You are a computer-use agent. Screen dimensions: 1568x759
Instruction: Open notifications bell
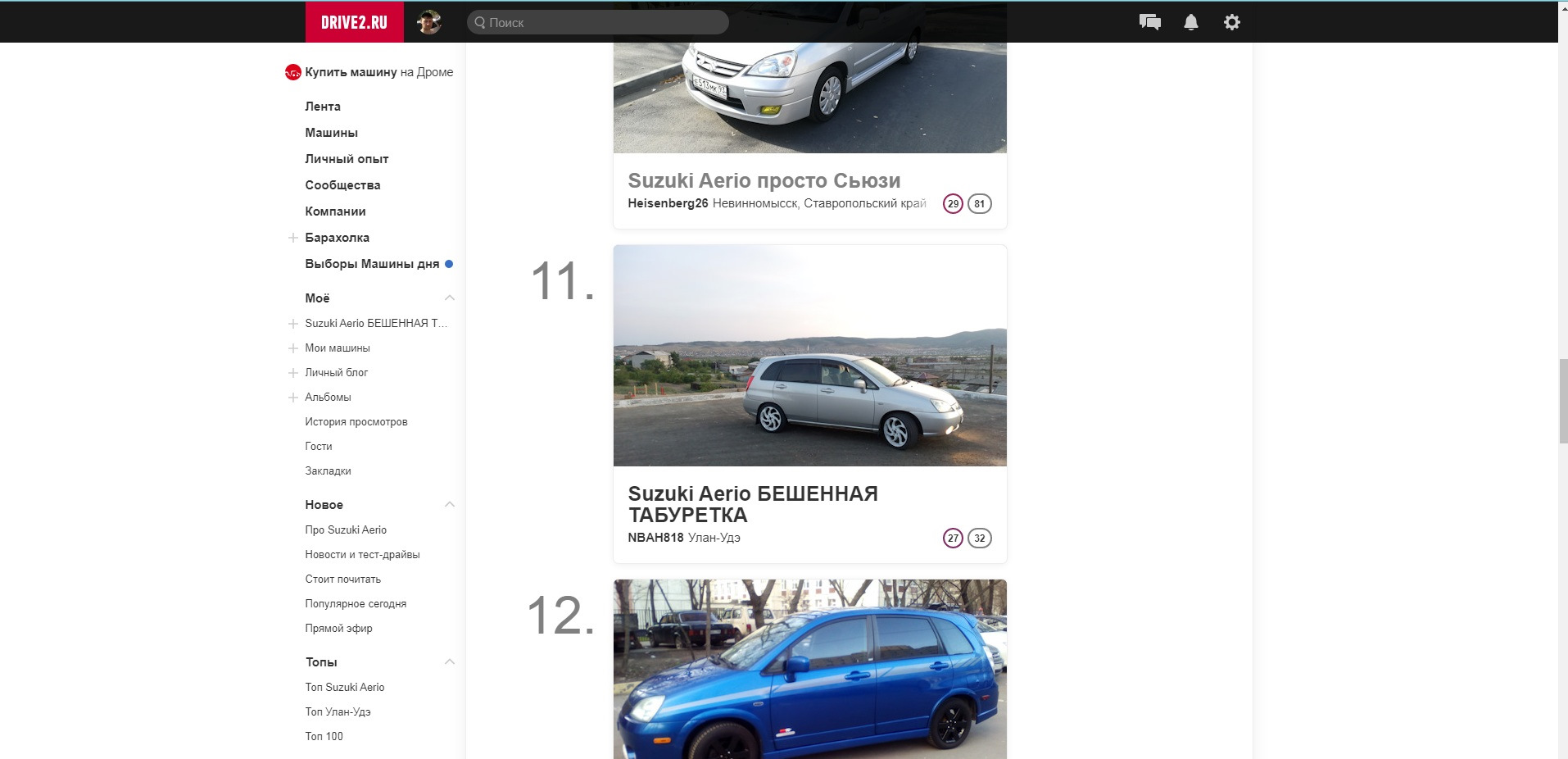(1191, 22)
